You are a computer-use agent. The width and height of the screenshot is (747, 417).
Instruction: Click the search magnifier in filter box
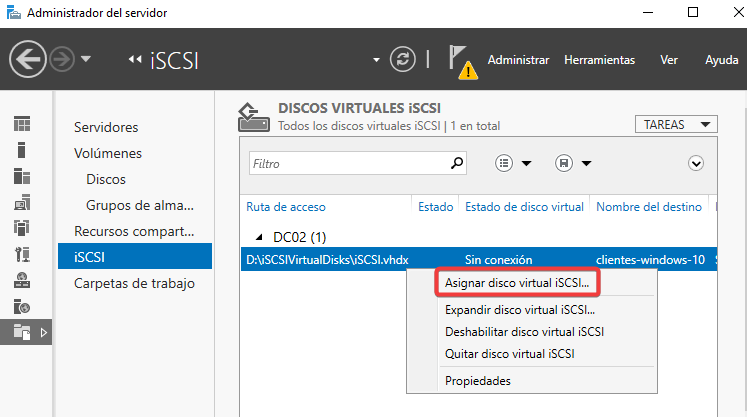click(457, 162)
